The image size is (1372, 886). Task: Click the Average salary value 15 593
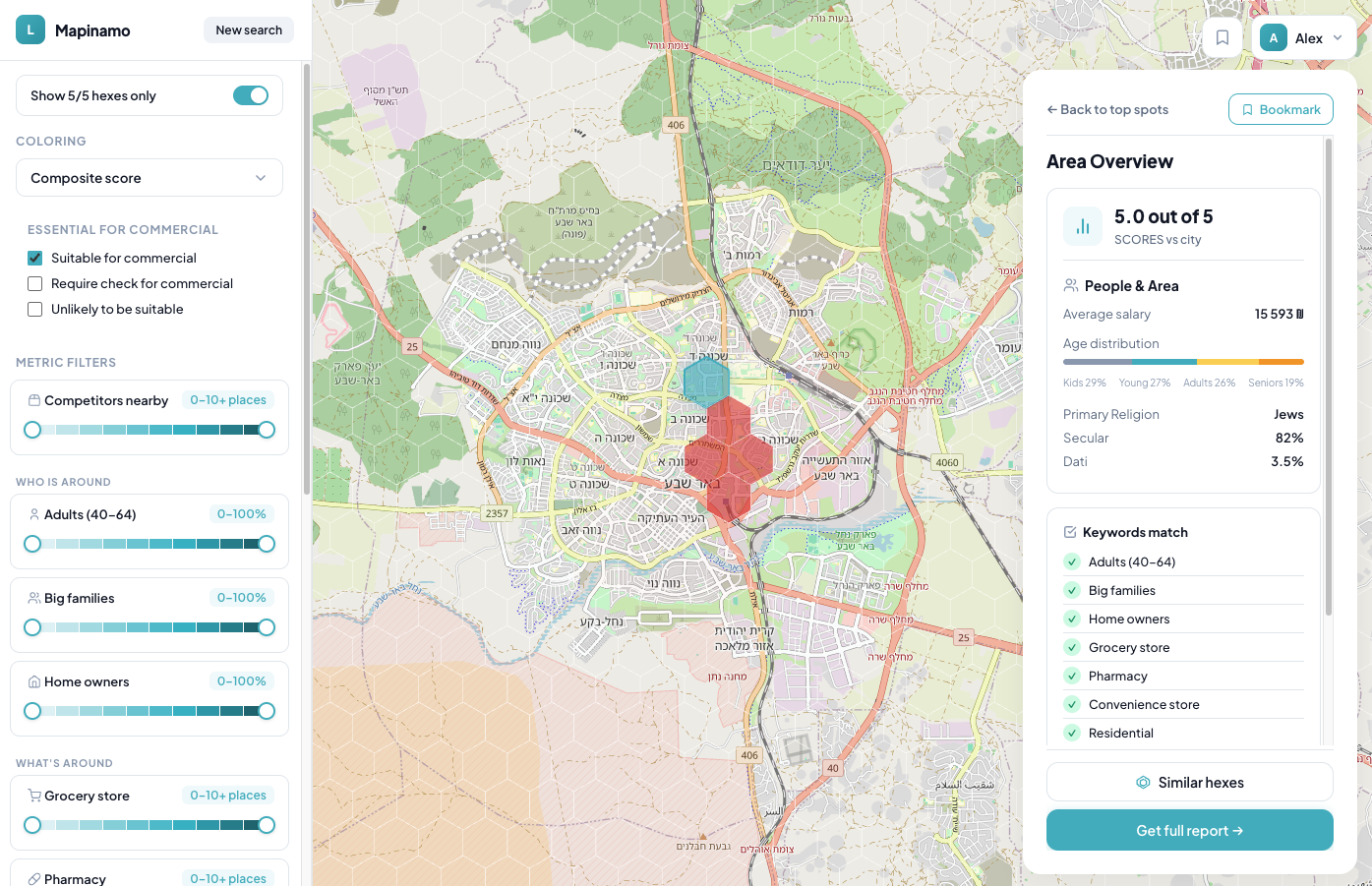pos(1280,314)
